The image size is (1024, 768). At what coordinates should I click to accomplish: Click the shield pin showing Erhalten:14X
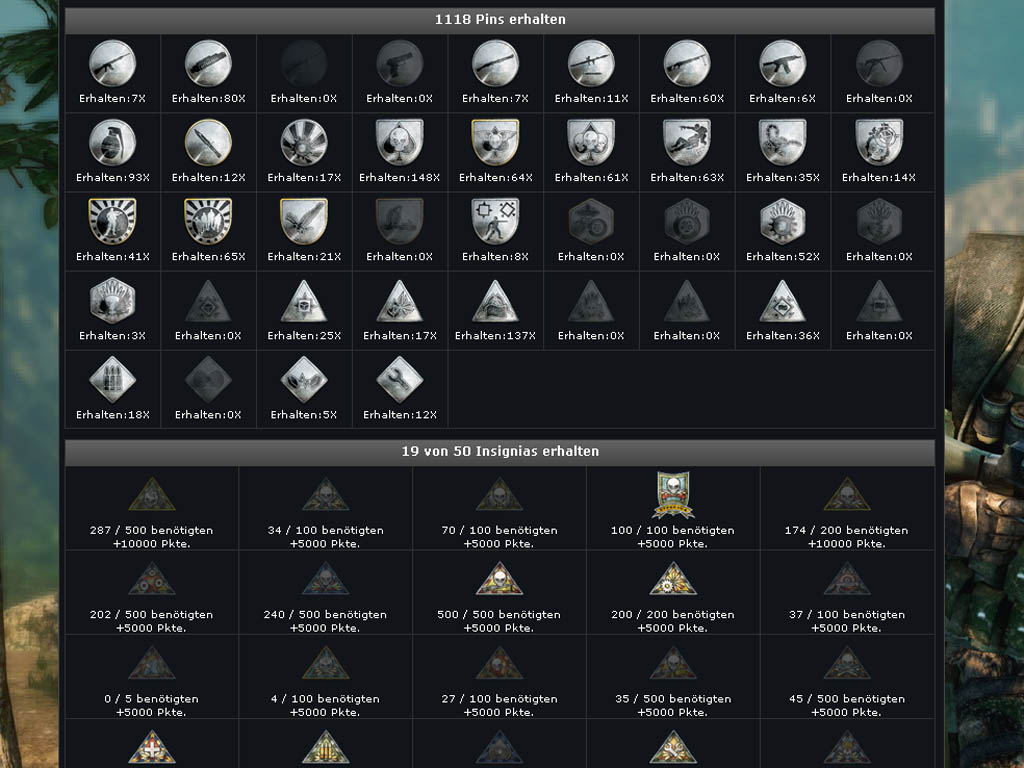click(x=878, y=142)
